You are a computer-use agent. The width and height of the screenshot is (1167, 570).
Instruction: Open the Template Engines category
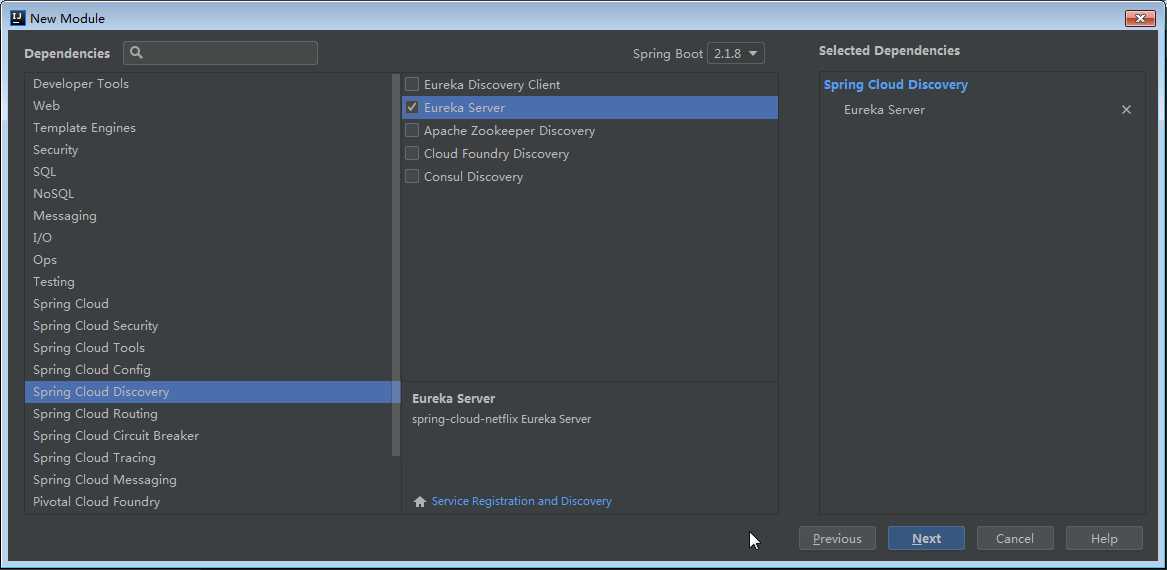point(208,128)
